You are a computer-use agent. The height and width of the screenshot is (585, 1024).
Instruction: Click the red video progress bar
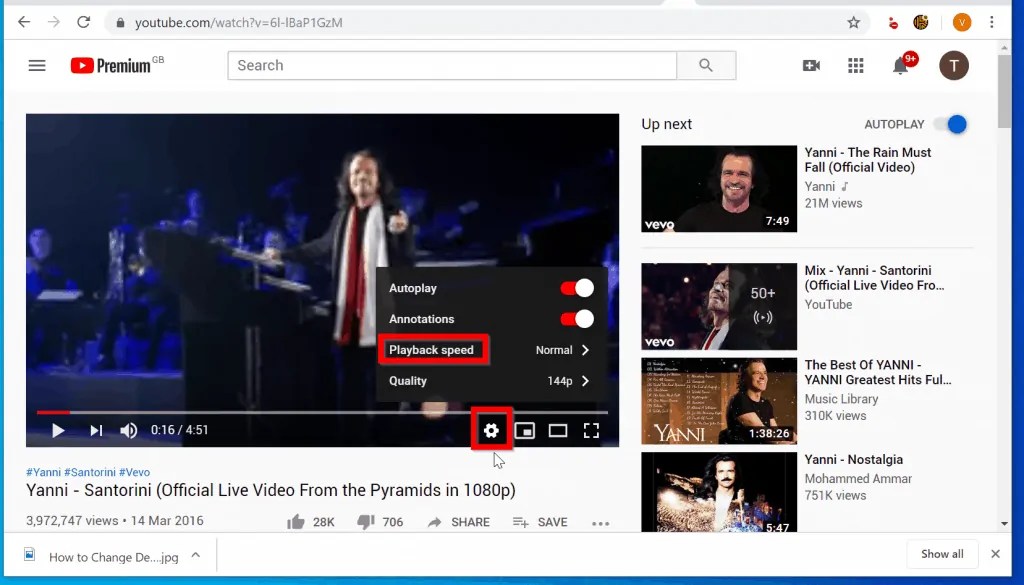coord(50,411)
